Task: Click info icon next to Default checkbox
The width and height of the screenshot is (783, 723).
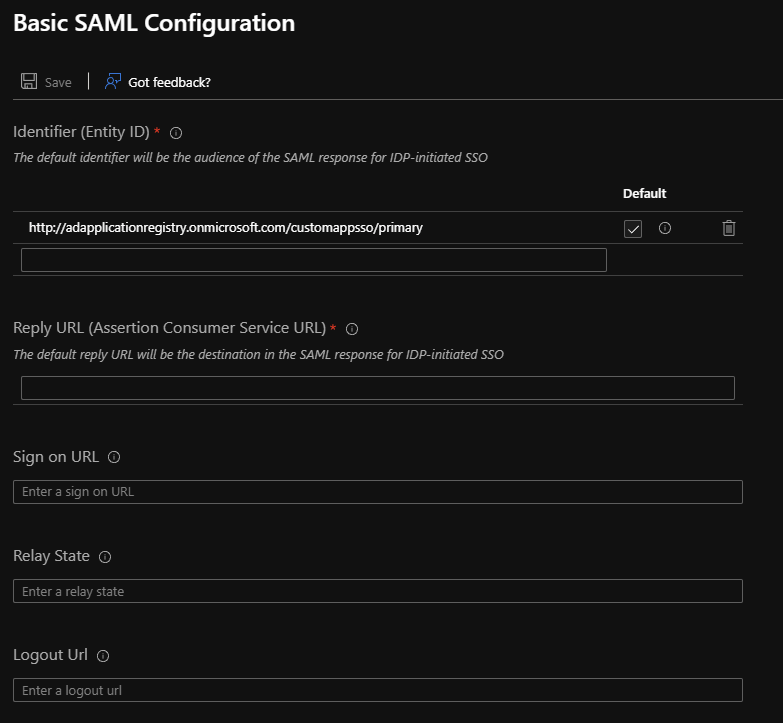Action: tap(665, 228)
